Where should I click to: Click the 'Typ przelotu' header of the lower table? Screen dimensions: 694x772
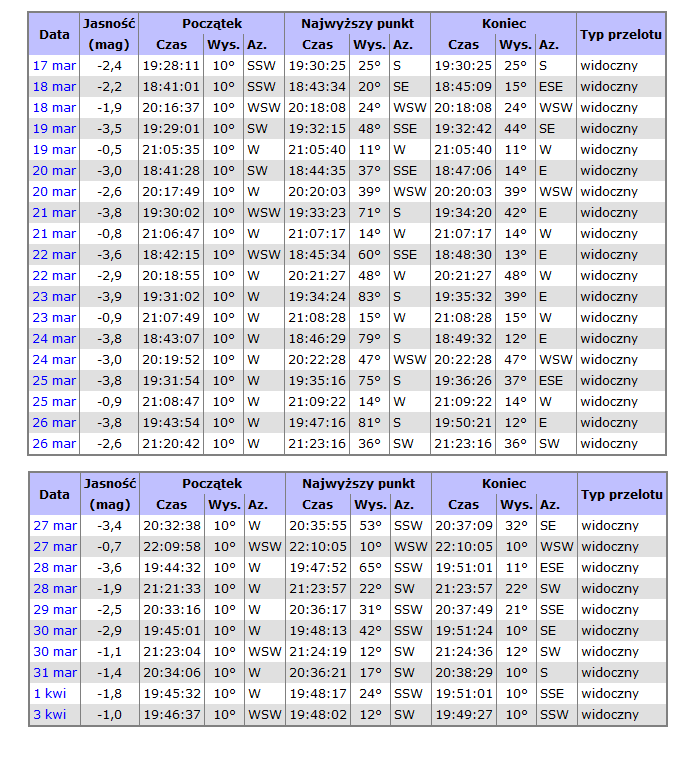pos(622,494)
